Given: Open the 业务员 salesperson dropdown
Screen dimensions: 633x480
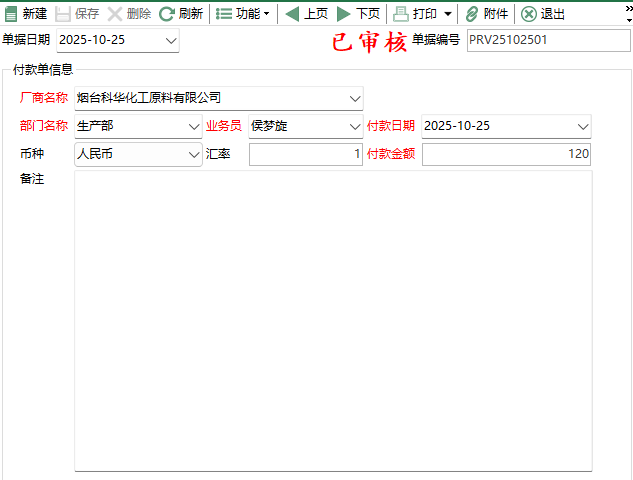Looking at the screenshot, I should pyautogui.click(x=354, y=127).
